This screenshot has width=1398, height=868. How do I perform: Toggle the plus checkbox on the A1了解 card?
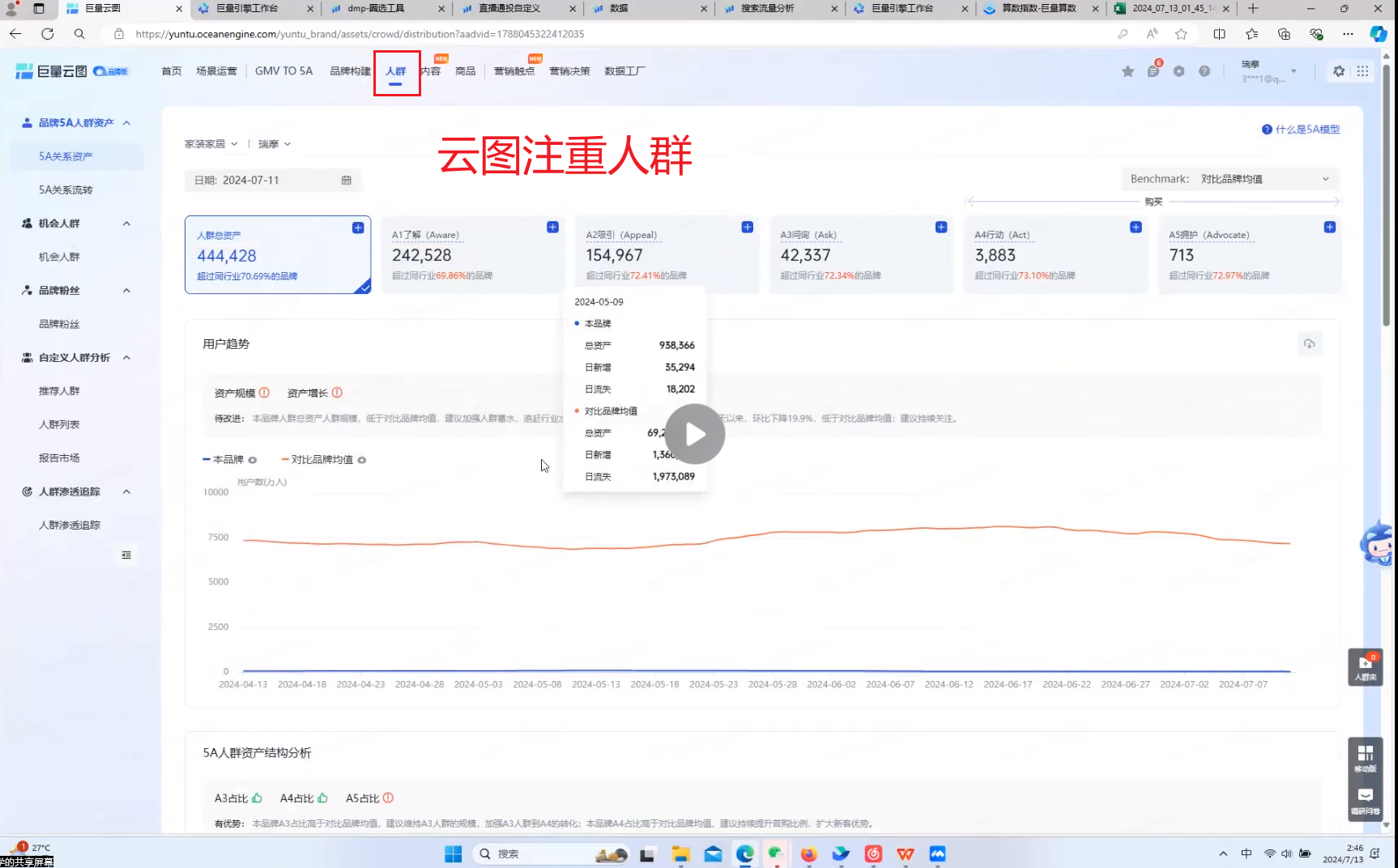click(552, 228)
